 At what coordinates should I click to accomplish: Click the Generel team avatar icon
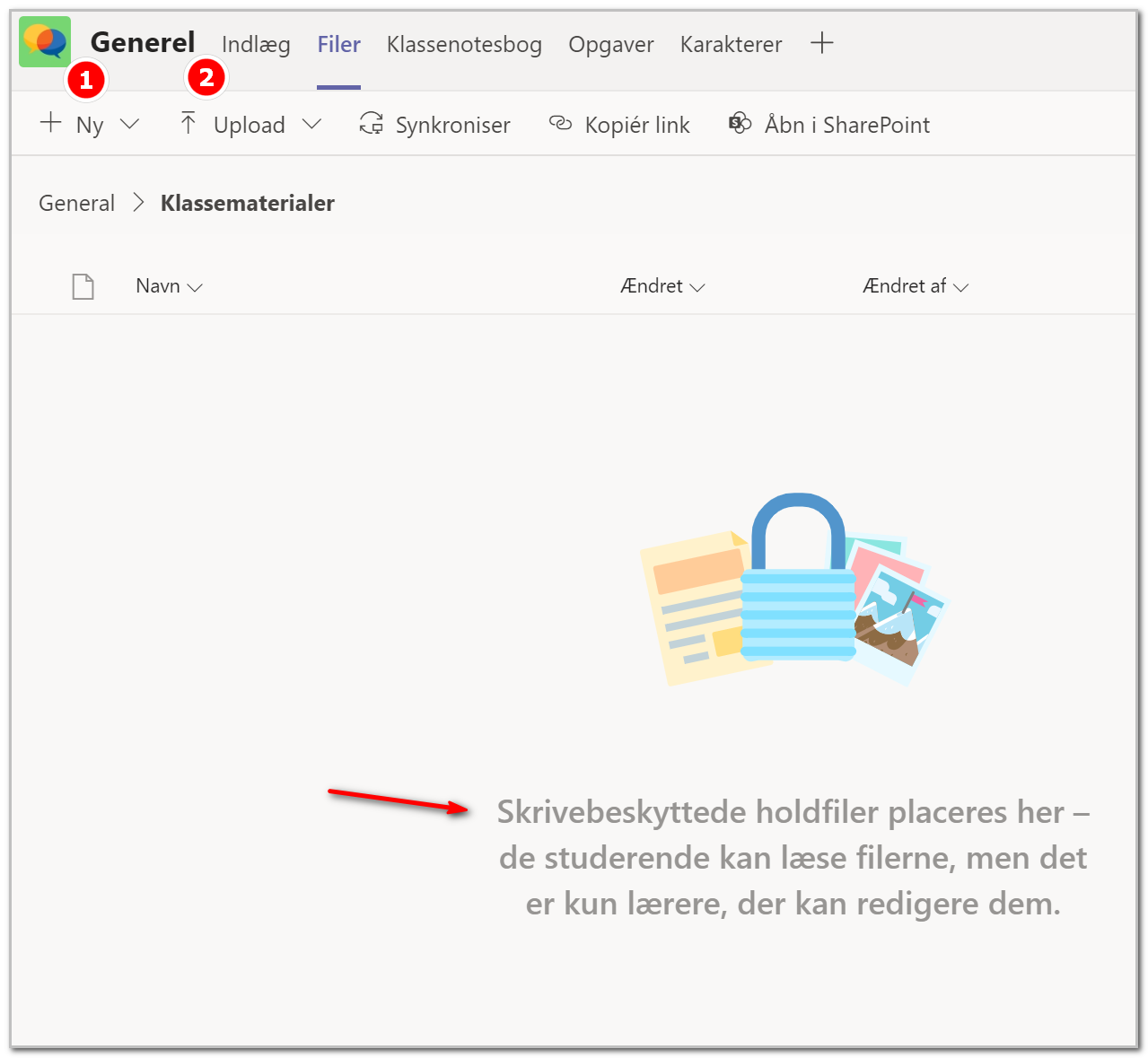click(45, 41)
